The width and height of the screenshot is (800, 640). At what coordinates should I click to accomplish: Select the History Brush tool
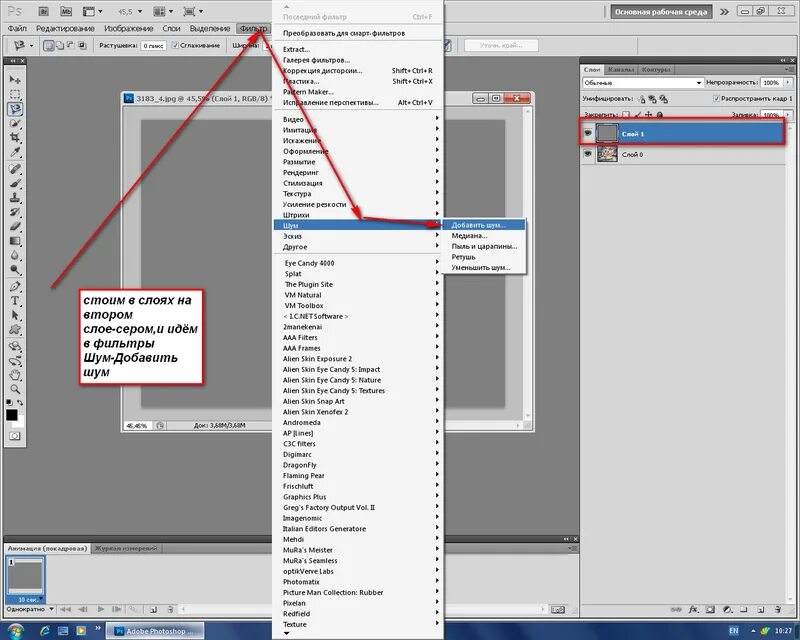[15, 212]
